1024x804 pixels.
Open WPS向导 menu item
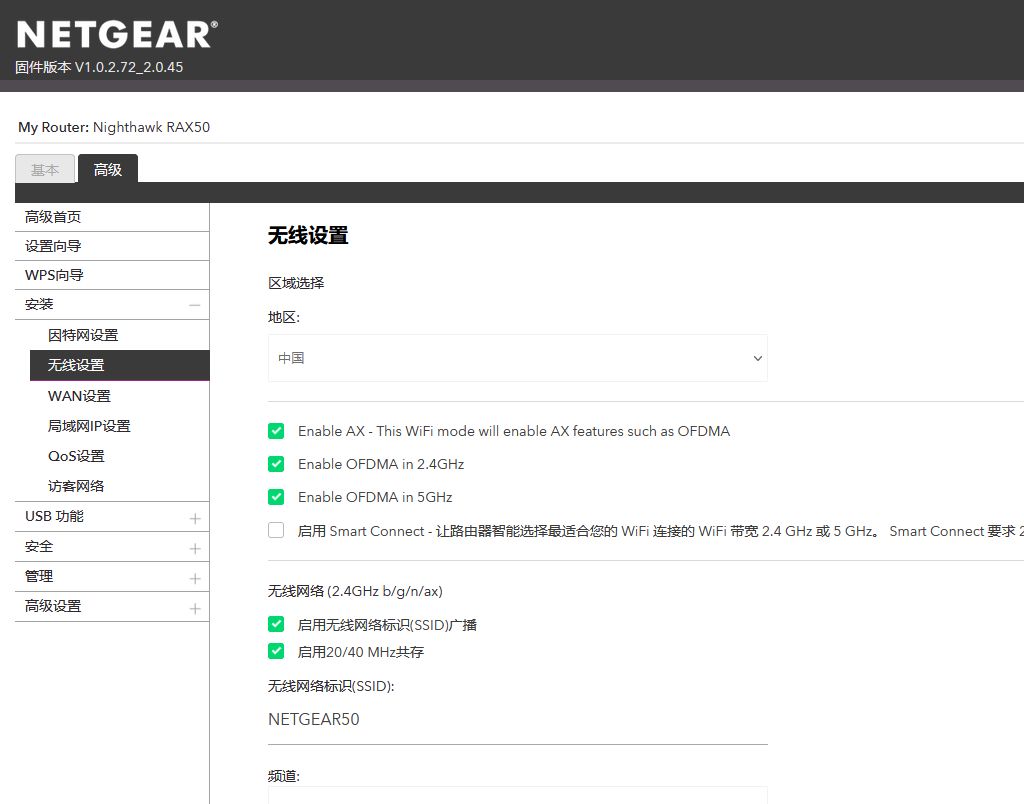point(55,275)
